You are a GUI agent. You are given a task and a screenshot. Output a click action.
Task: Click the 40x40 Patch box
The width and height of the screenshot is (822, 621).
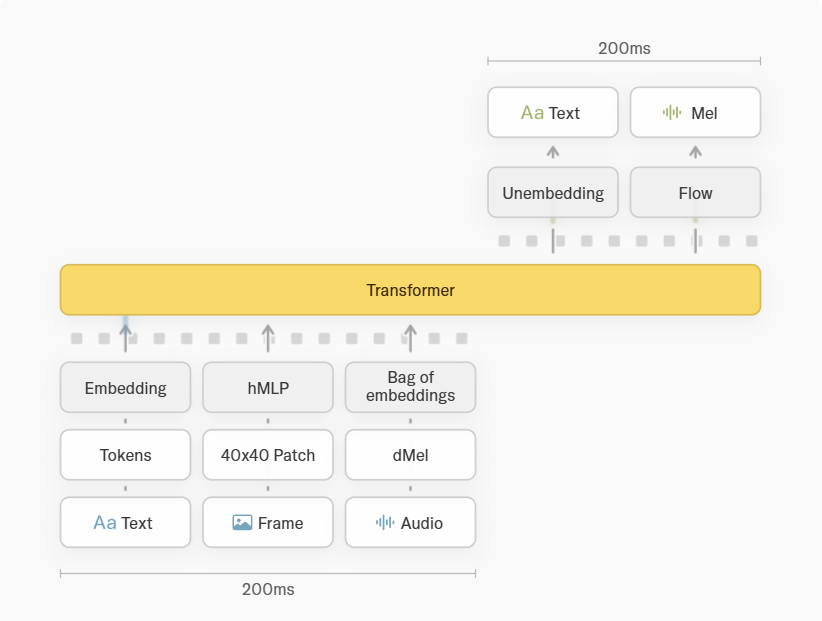[x=268, y=455]
